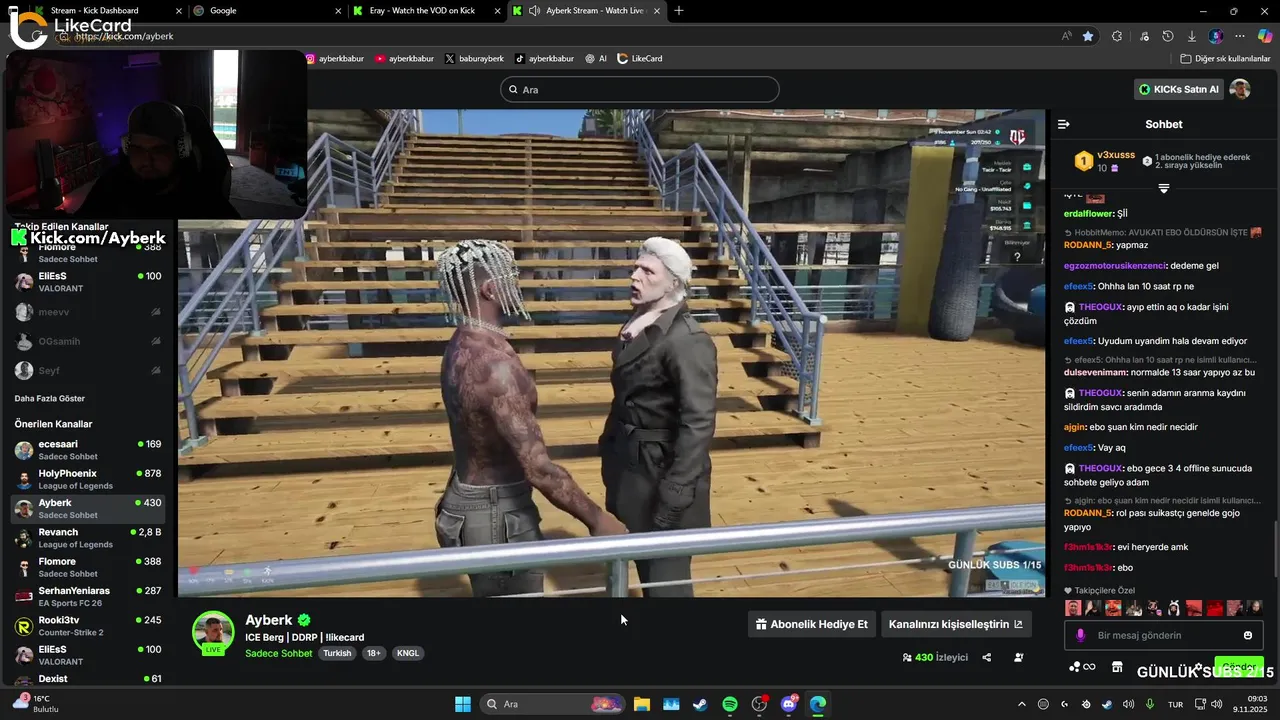Open Steam from the taskbar
1280x720 pixels.
pyautogui.click(x=700, y=704)
